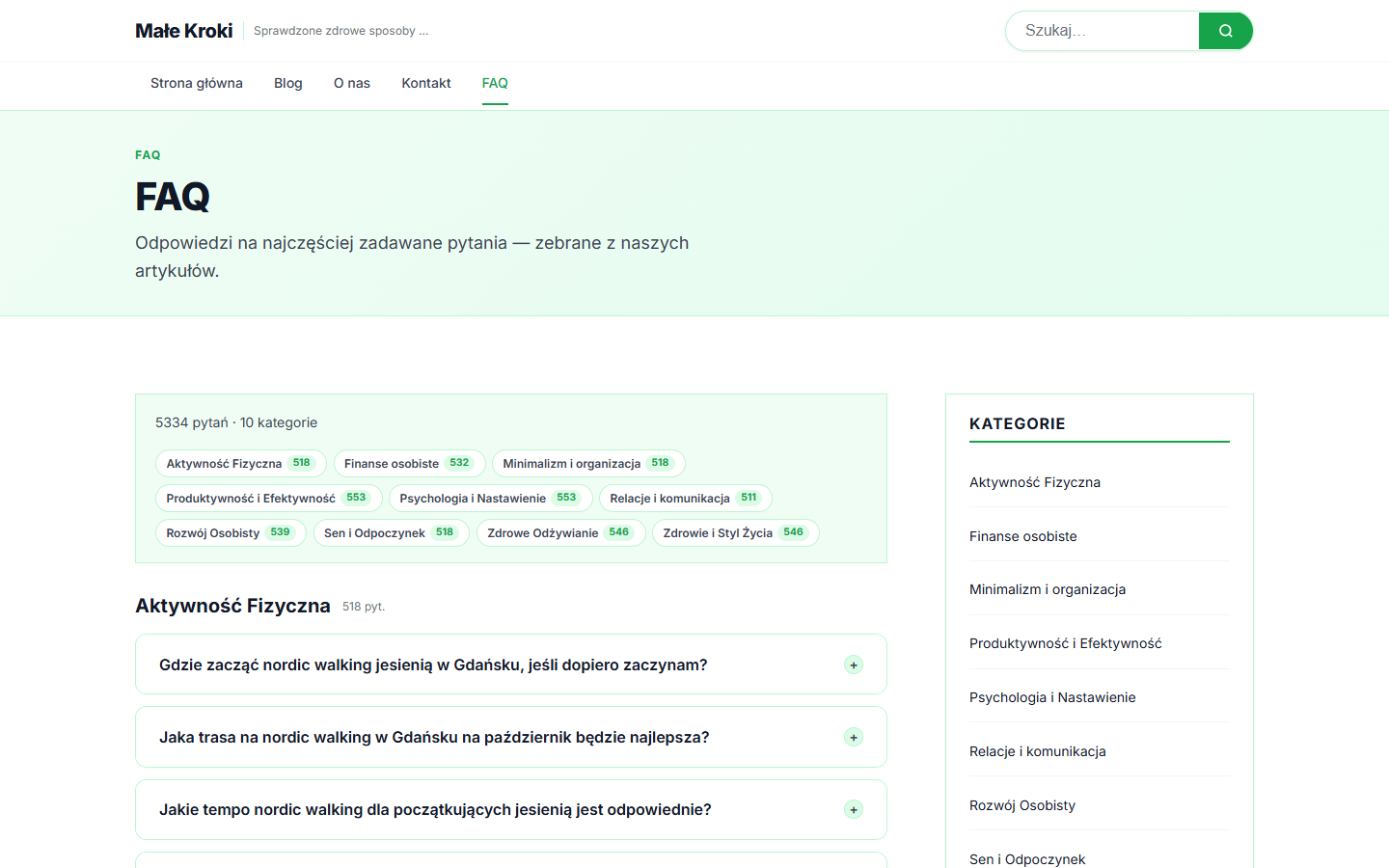Viewport: 1389px width, 868px height.
Task: Click the '5334 pytań · 10 kategorie' summary text
Action: coord(236,422)
